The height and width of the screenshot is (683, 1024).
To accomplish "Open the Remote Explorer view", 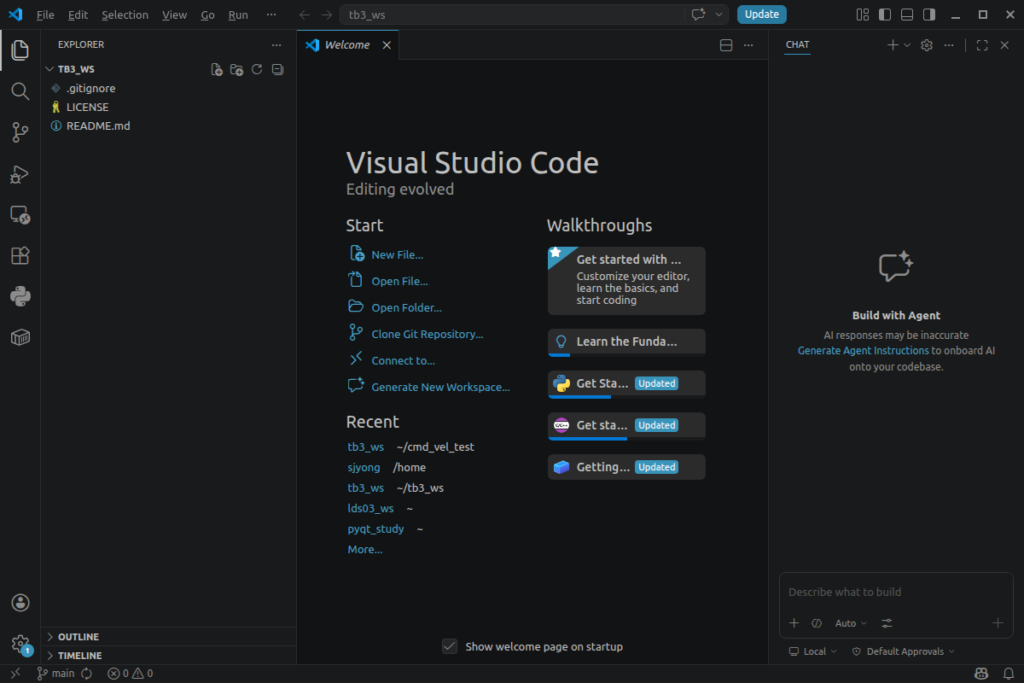I will click(x=20, y=215).
